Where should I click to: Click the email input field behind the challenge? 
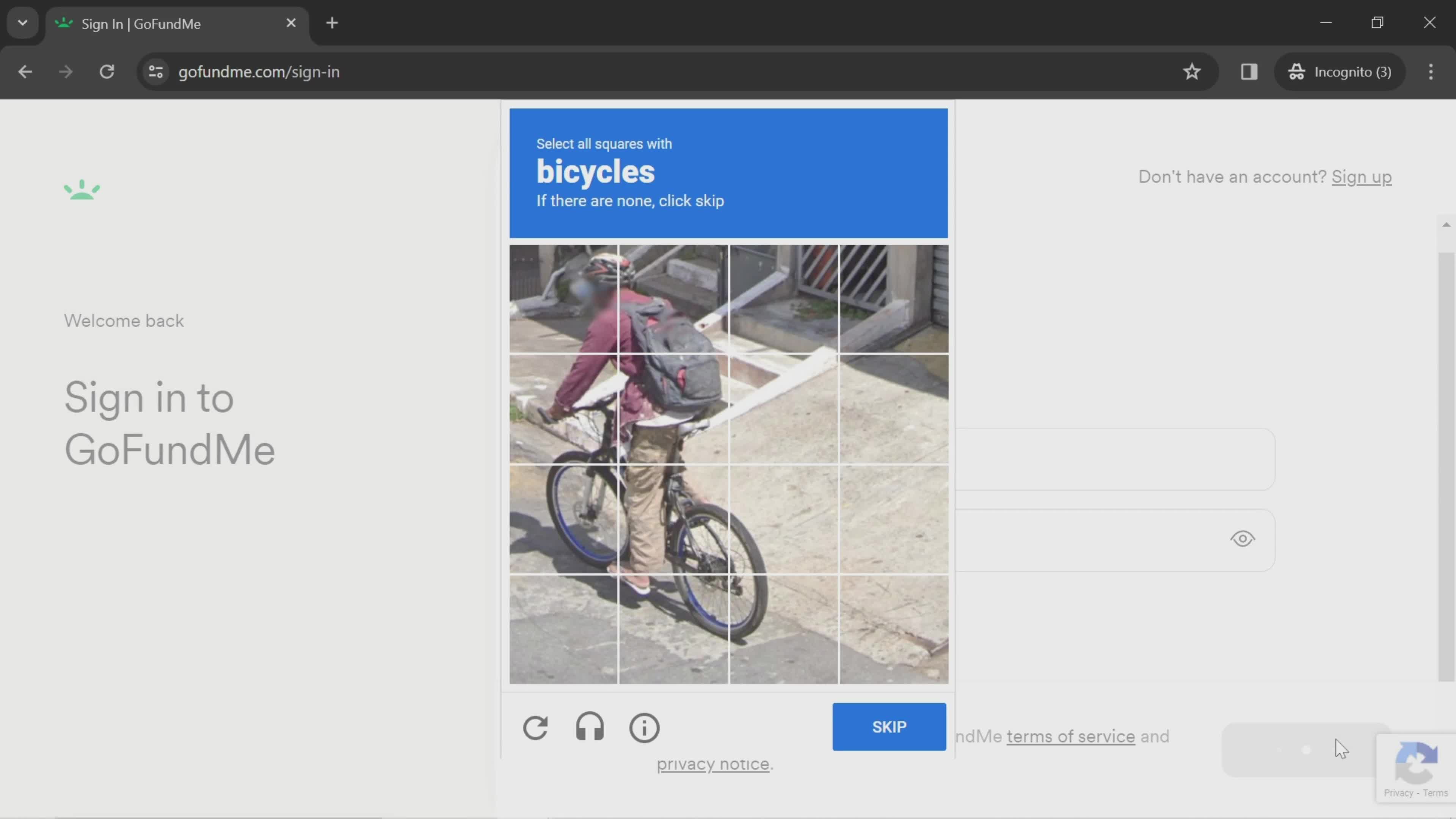[x=1115, y=459]
